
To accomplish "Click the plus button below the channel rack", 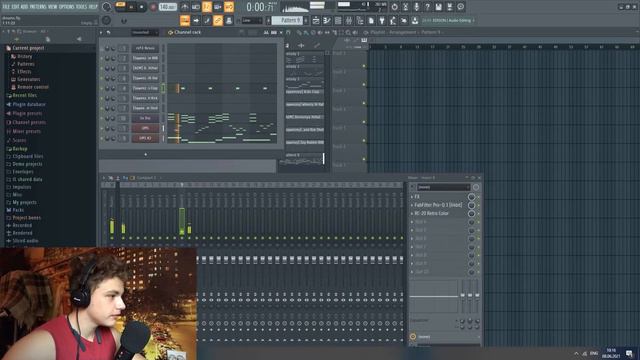I will coord(146,154).
